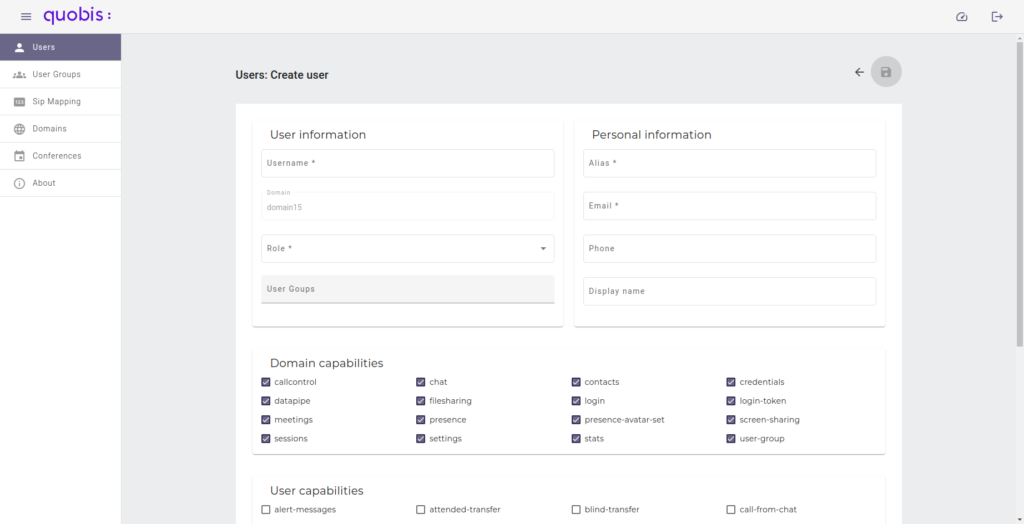The height and width of the screenshot is (524, 1024).
Task: Uncheck the callcontrol capability checkbox
Action: [x=266, y=382]
